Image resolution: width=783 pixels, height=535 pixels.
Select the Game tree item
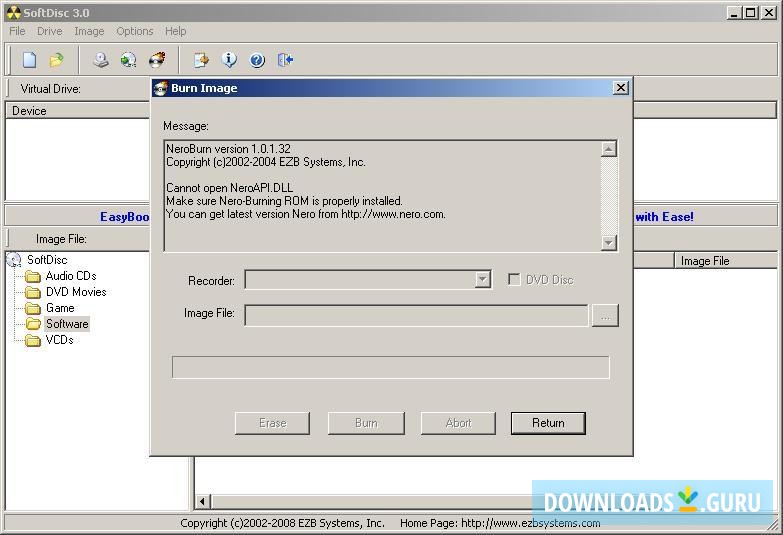[x=60, y=308]
